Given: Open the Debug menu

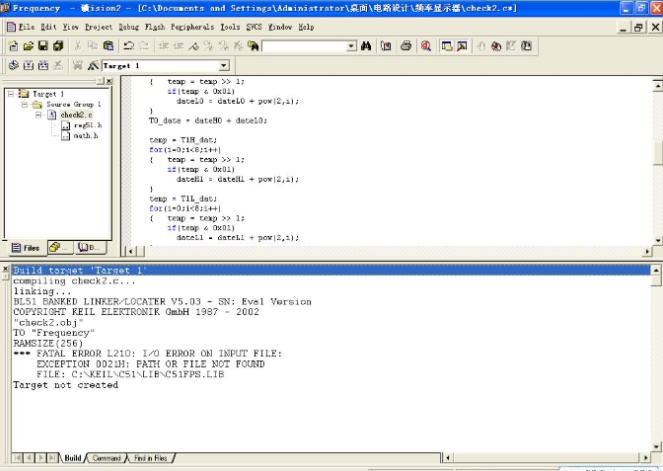Looking at the screenshot, I should 129,27.
